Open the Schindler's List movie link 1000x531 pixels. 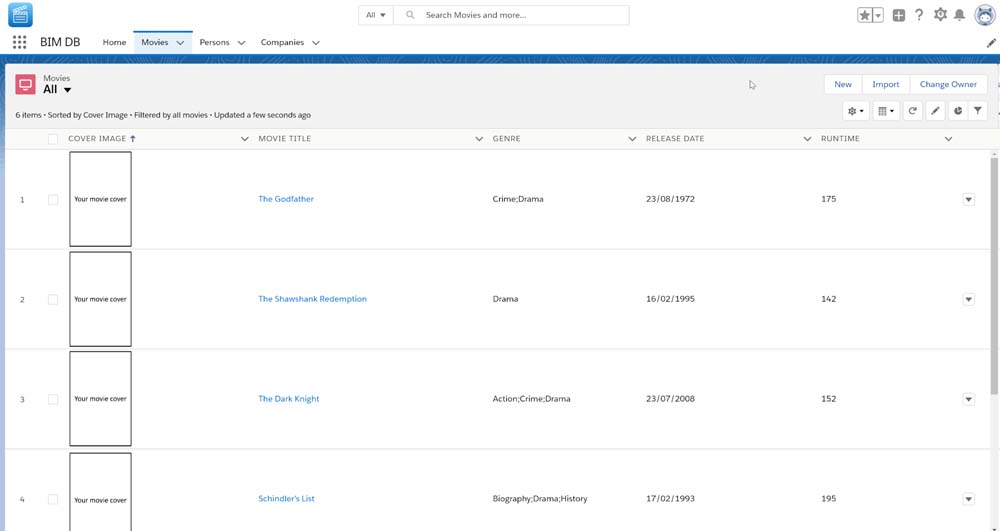(286, 498)
